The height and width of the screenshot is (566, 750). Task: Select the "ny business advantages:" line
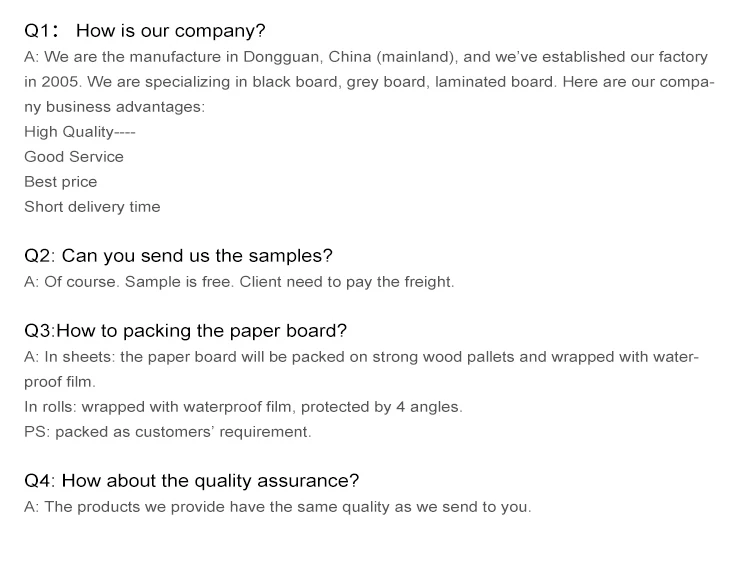pos(114,107)
